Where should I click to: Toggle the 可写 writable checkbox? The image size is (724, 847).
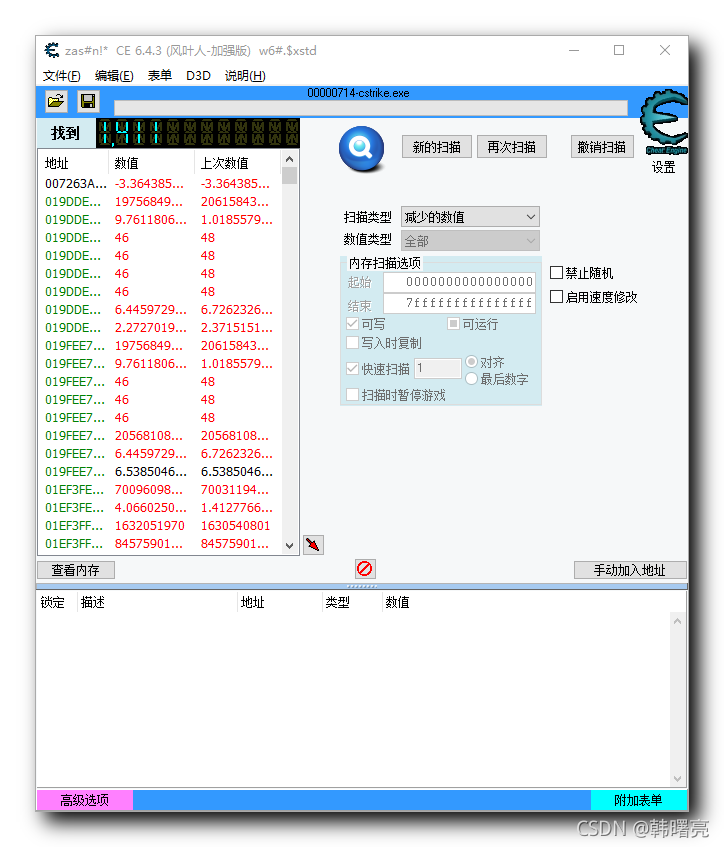(353, 324)
